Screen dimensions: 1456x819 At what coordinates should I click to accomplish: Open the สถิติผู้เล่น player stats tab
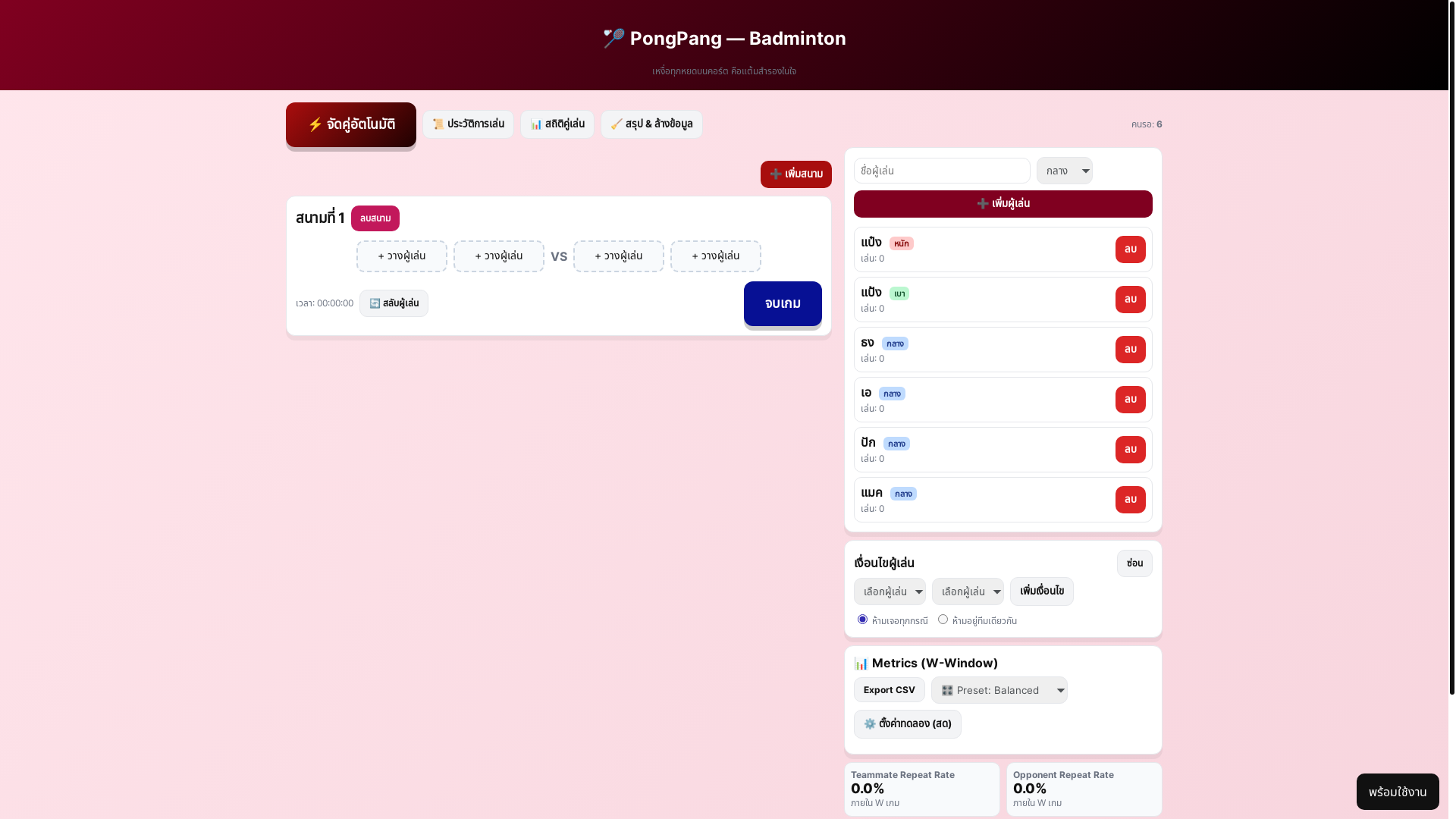pos(557,124)
